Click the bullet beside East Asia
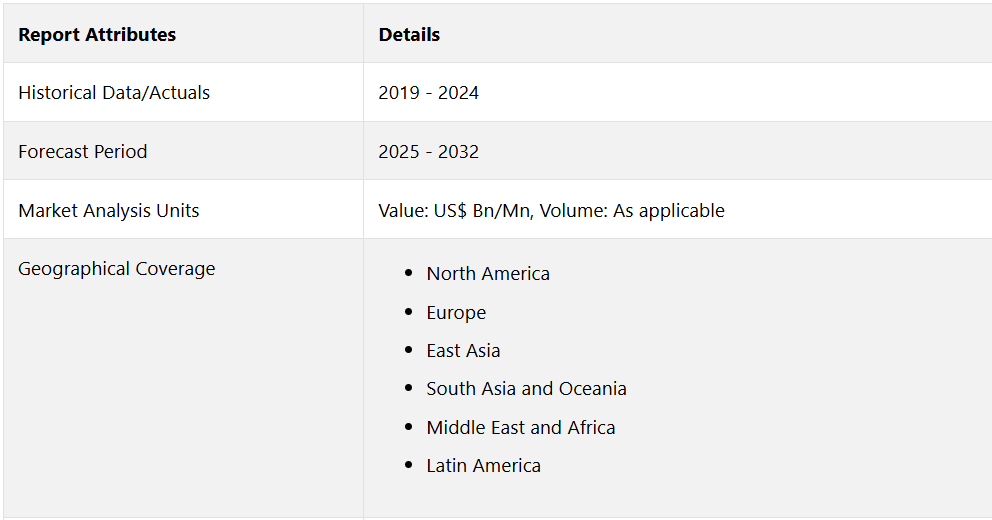992x520 pixels. [x=409, y=350]
